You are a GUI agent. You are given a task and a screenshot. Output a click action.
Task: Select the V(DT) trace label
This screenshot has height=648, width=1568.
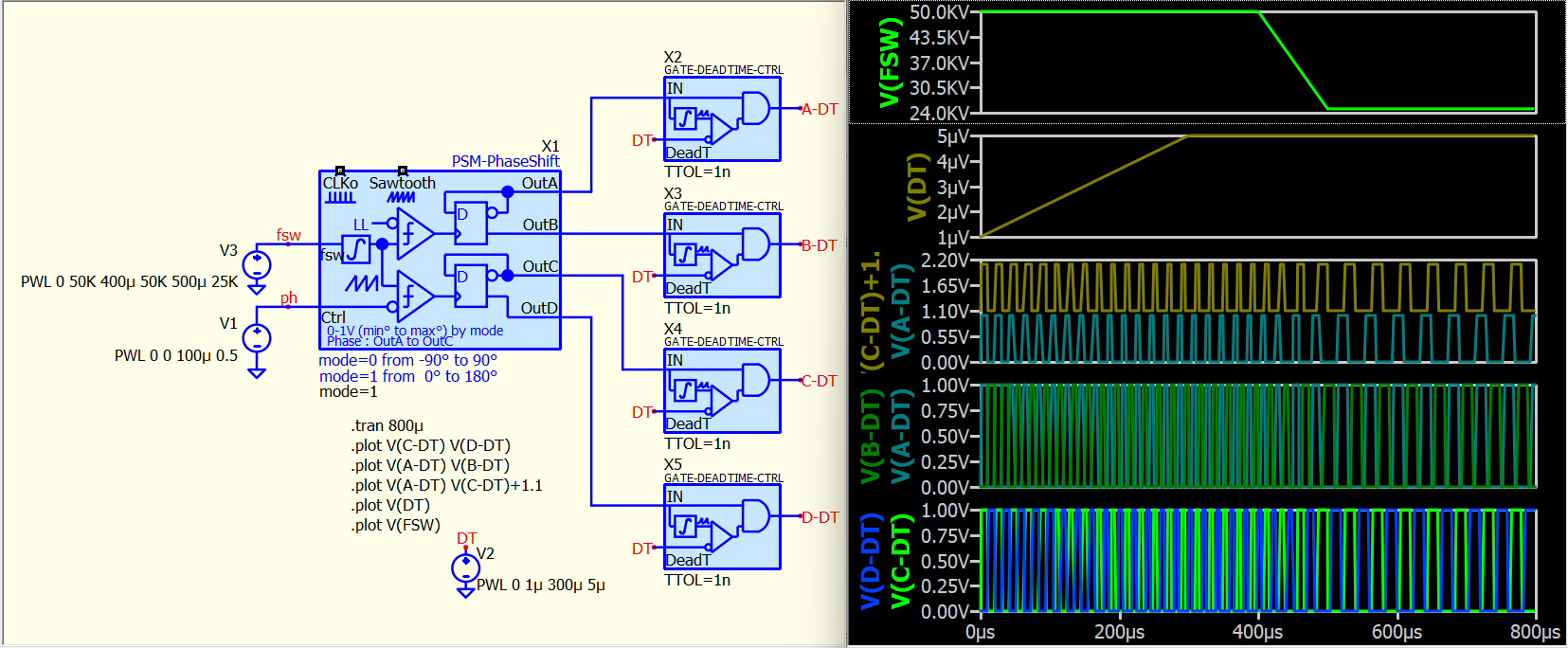[x=916, y=187]
